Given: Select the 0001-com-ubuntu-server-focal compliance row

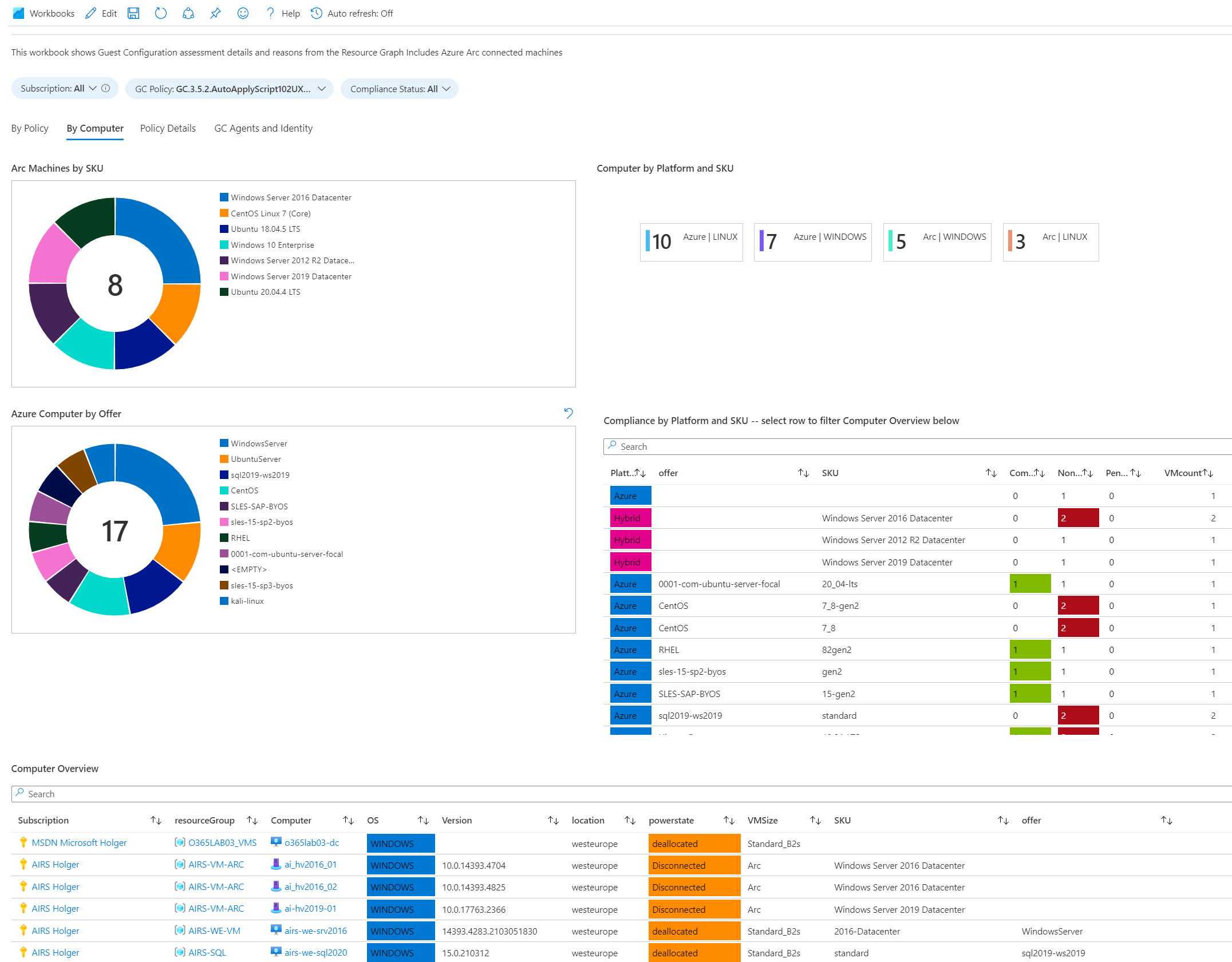Looking at the screenshot, I should coord(917,584).
